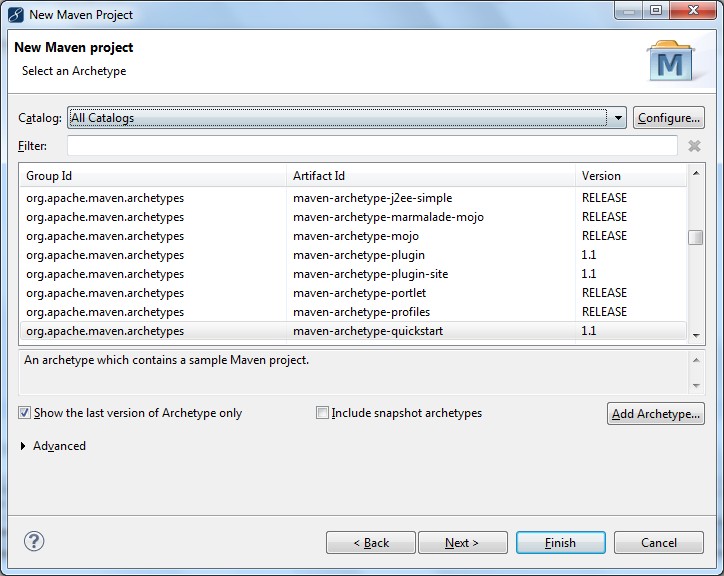Click the Configure... button
Image resolution: width=724 pixels, height=576 pixels.
click(669, 118)
